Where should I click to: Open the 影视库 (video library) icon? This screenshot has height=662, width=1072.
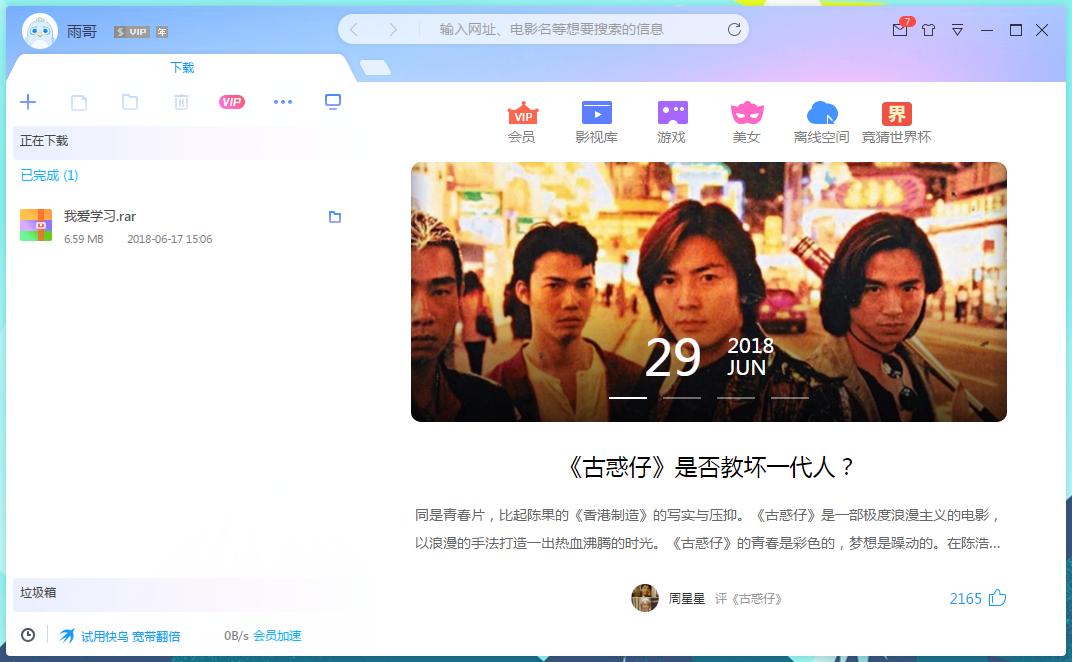pos(596,118)
